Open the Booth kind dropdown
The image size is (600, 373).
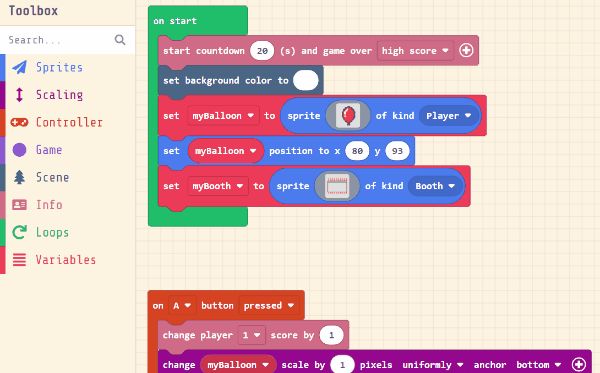435,186
